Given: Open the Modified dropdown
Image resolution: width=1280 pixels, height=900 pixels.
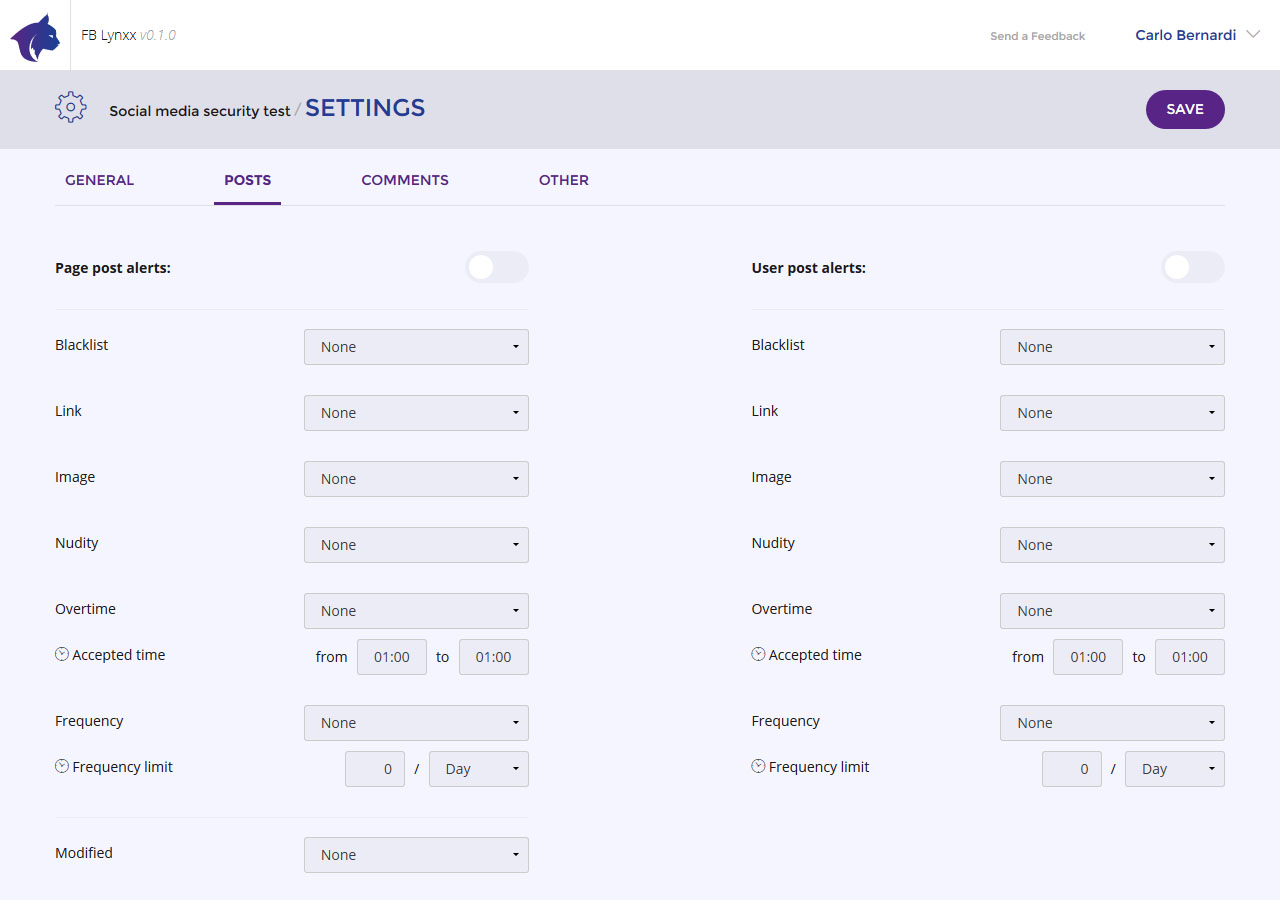Looking at the screenshot, I should tap(416, 855).
